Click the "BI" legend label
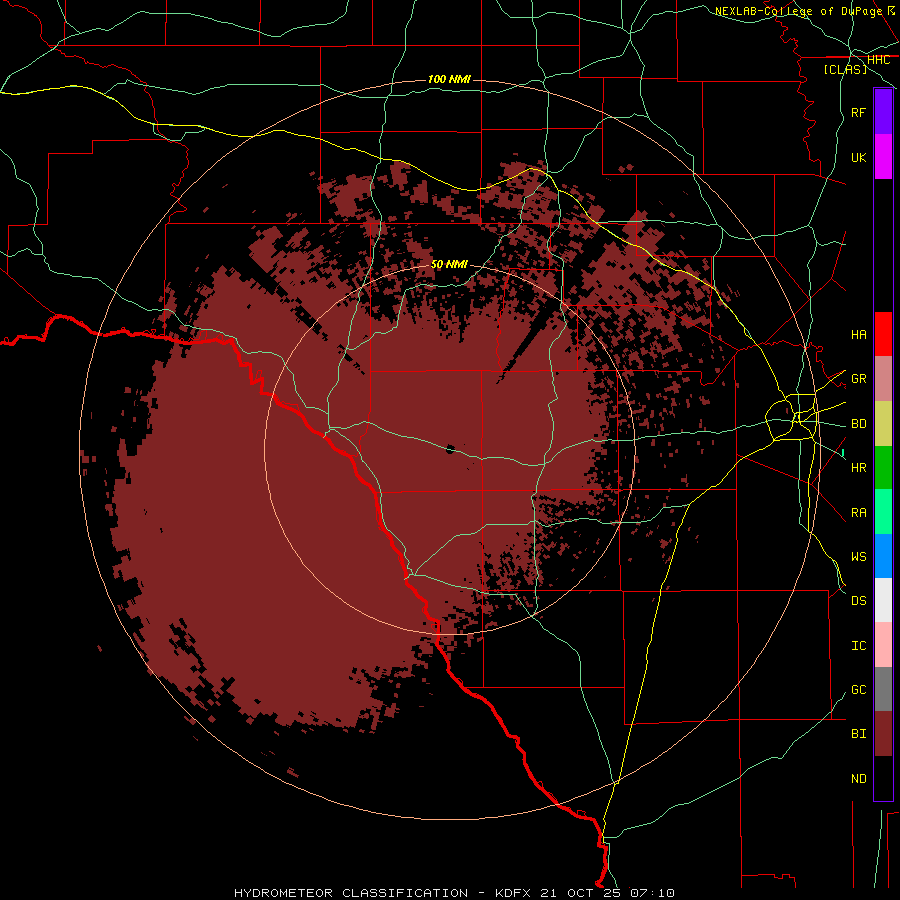900x900 pixels. [x=859, y=734]
